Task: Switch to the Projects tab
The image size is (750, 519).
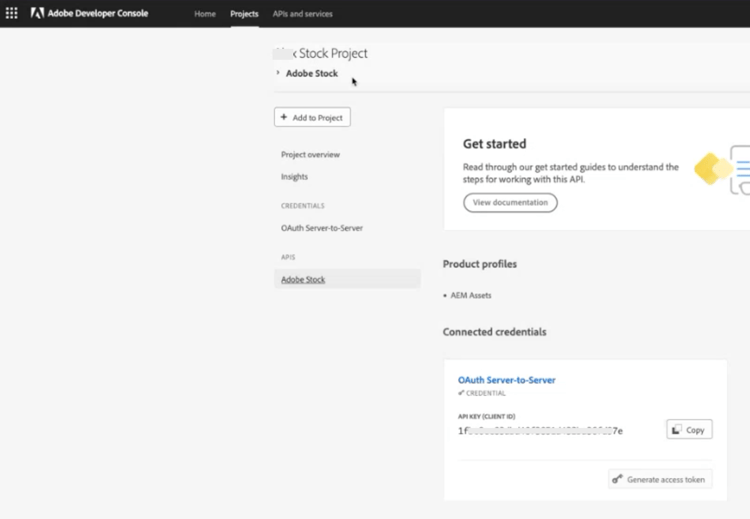Action: click(244, 14)
